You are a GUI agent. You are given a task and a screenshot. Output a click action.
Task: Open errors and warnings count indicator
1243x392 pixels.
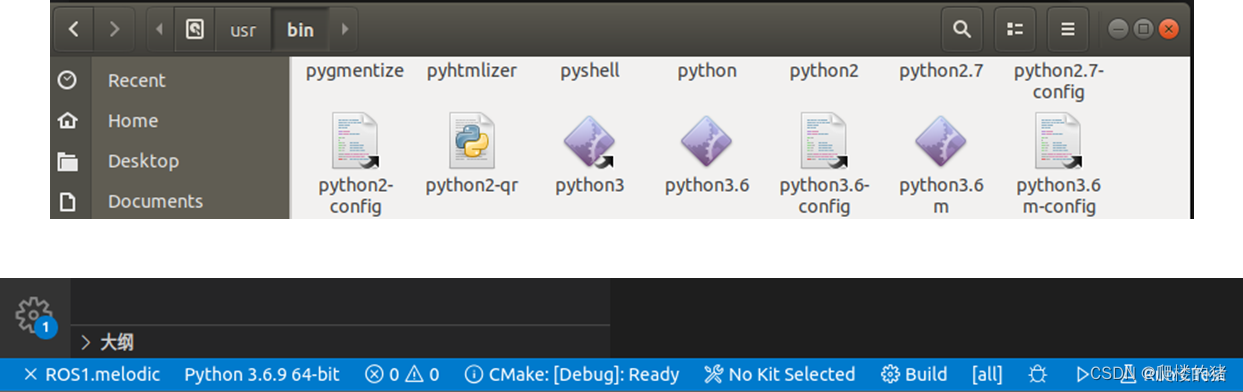tap(402, 374)
